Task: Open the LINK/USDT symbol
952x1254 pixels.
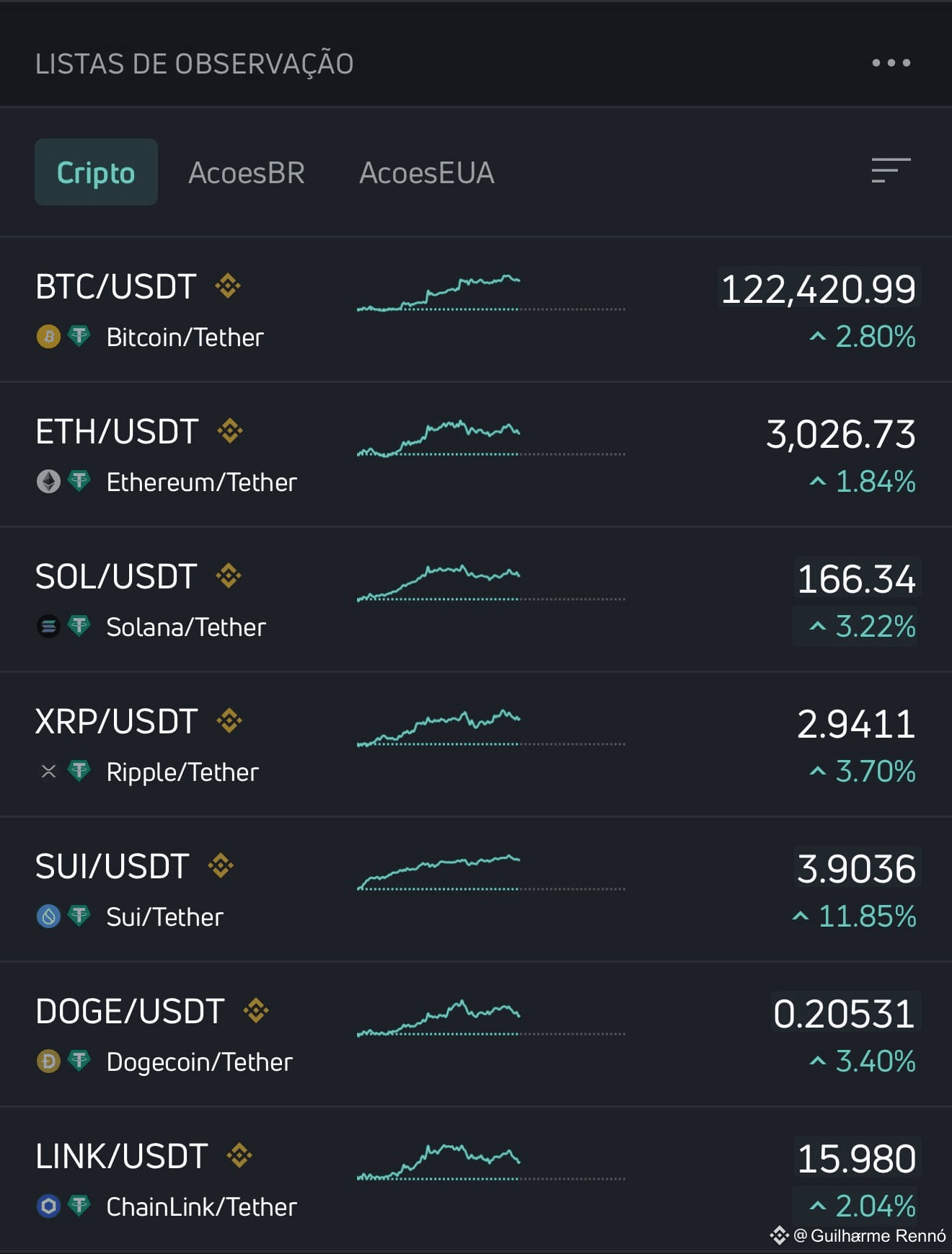Action: [x=122, y=1157]
